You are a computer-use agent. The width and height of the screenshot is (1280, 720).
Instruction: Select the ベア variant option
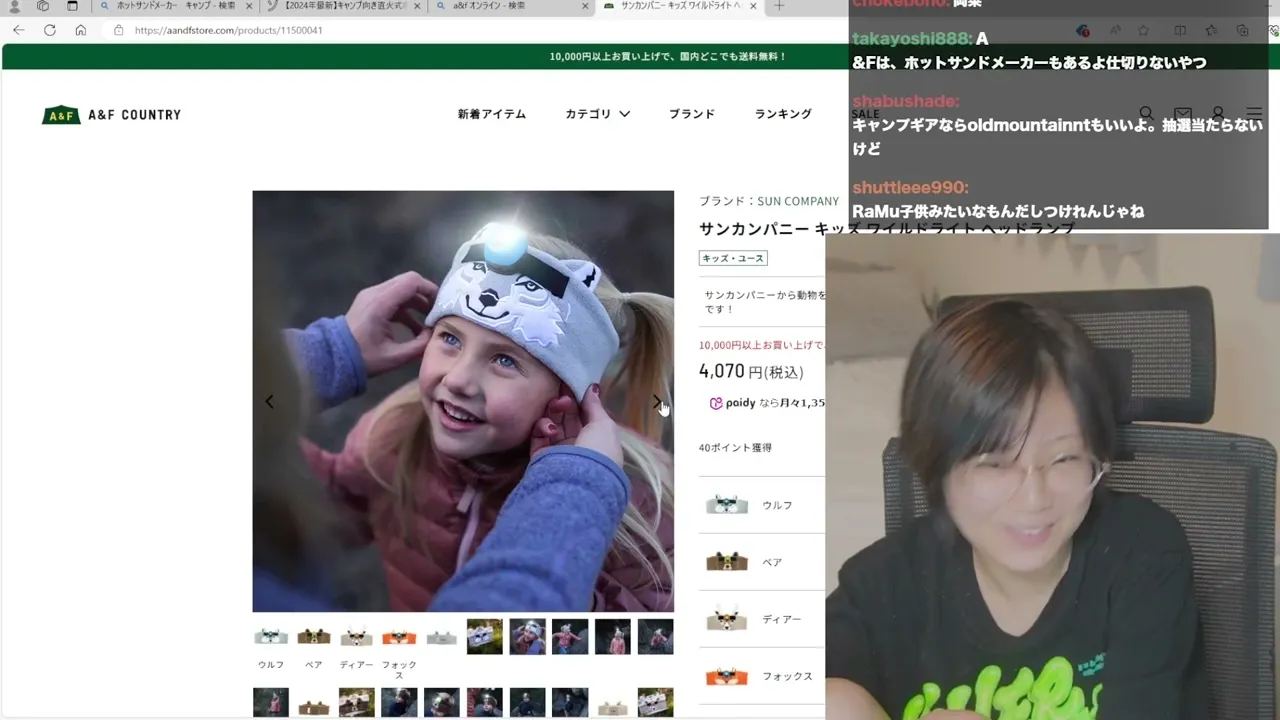pyautogui.click(x=762, y=562)
